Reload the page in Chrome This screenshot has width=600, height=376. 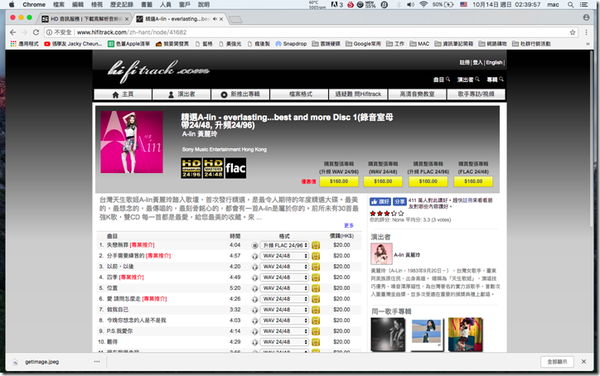(36, 33)
